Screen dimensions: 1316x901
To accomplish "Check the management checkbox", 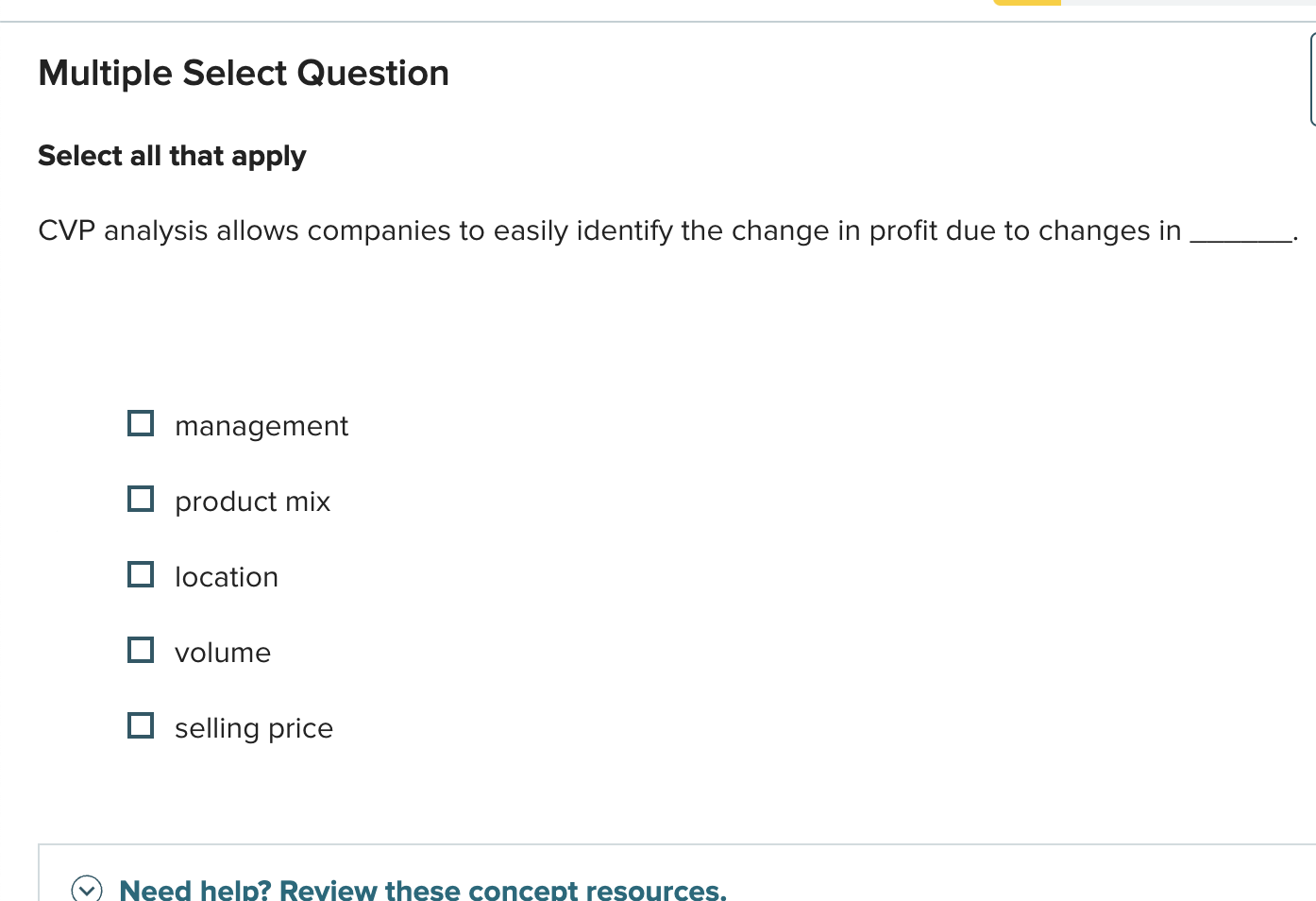I will click(x=140, y=422).
